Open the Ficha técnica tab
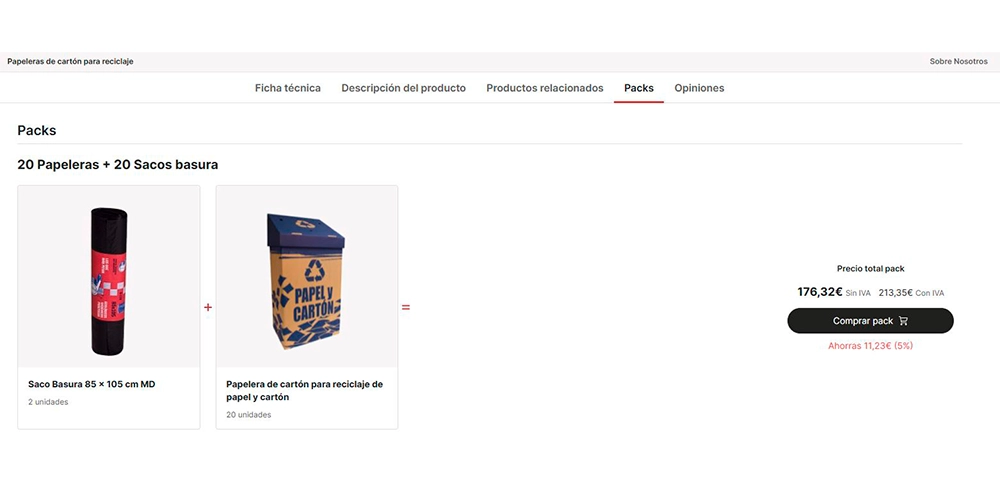The height and width of the screenshot is (500, 1000). (x=288, y=88)
